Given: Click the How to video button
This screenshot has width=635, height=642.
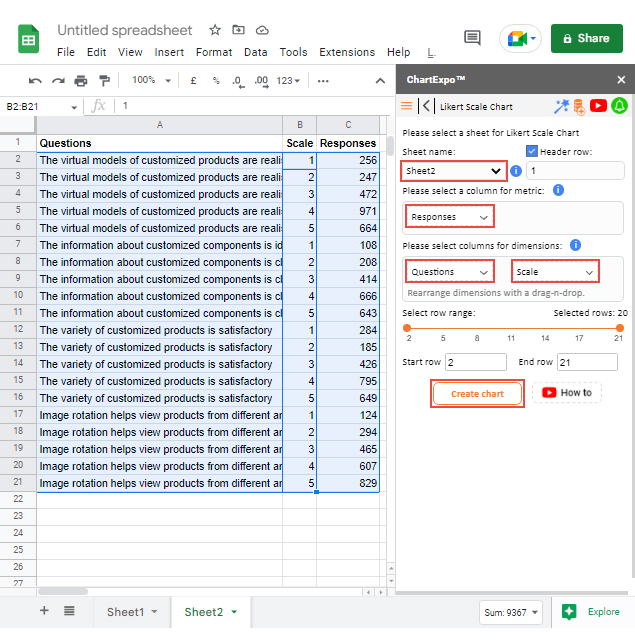Looking at the screenshot, I should point(567,393).
